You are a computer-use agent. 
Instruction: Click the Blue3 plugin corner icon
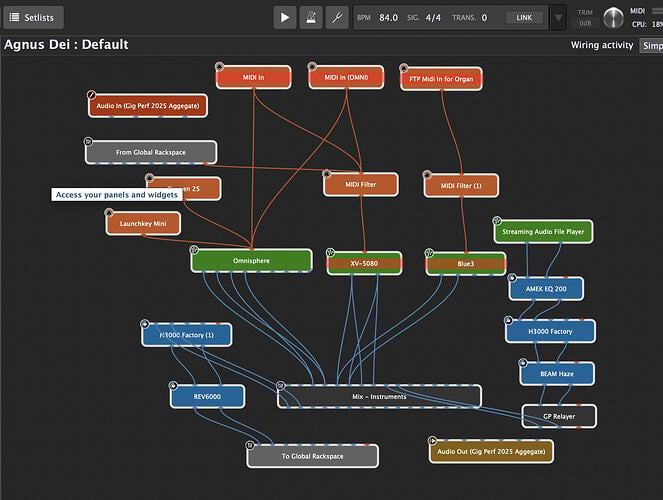click(x=429, y=253)
